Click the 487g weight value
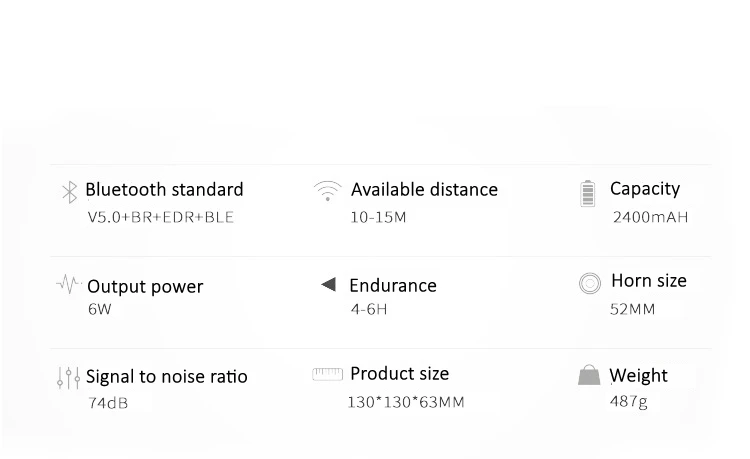Viewport: 750px width, 459px height. coord(629,401)
